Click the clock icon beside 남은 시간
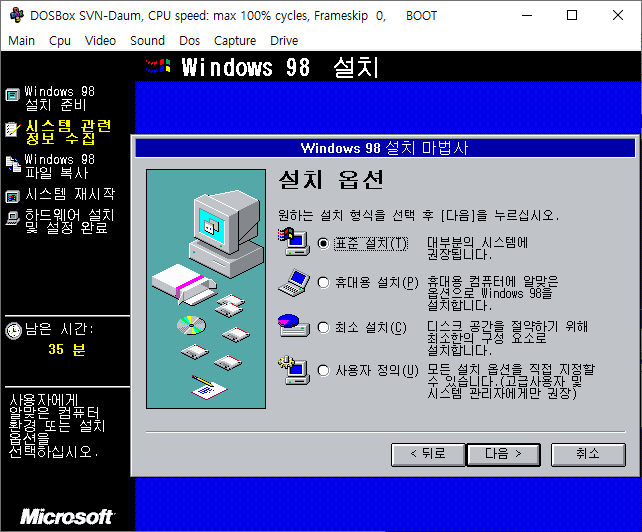This screenshot has height=532, width=642. tap(14, 331)
